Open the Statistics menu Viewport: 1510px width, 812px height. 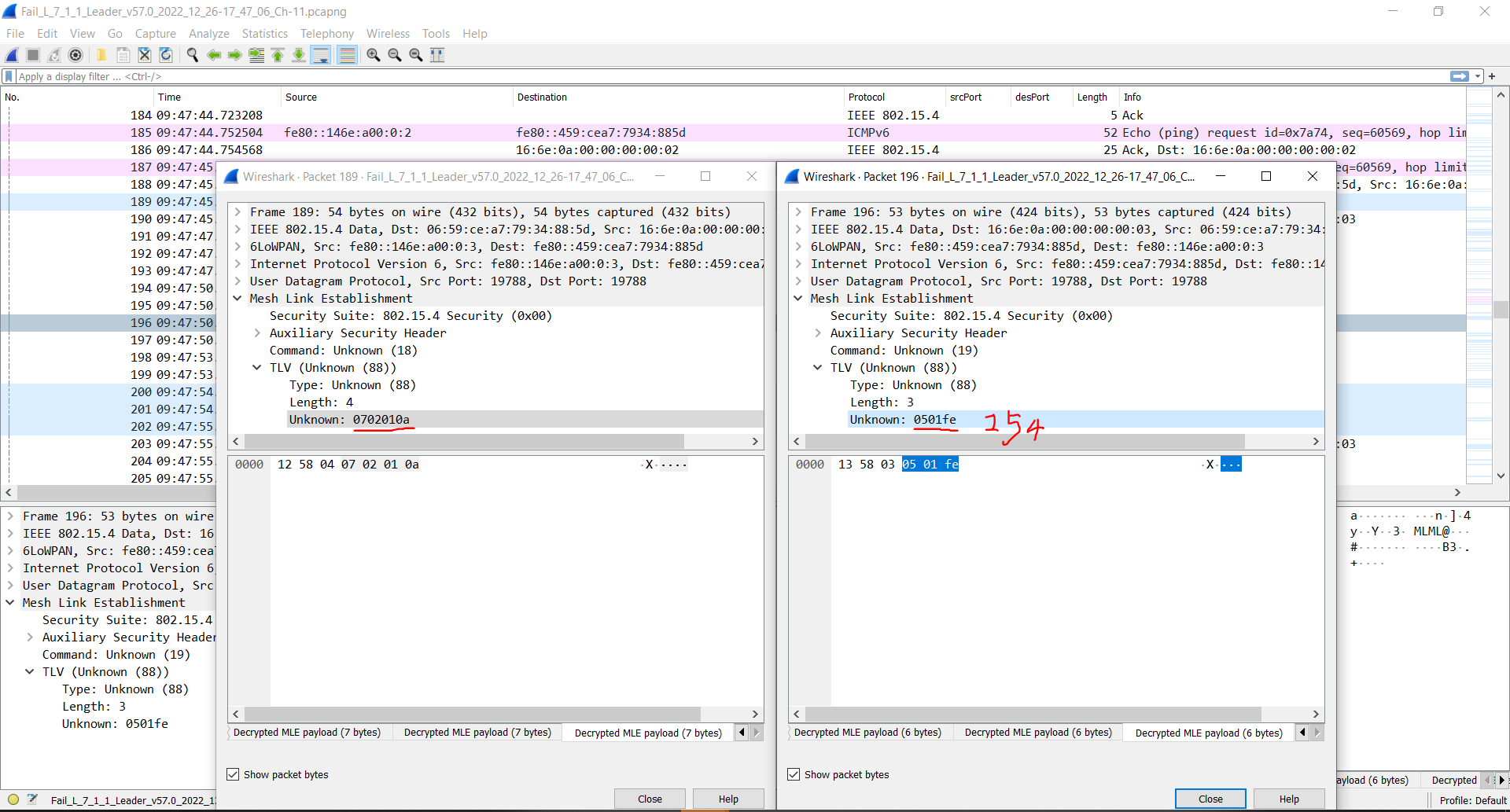pos(264,33)
